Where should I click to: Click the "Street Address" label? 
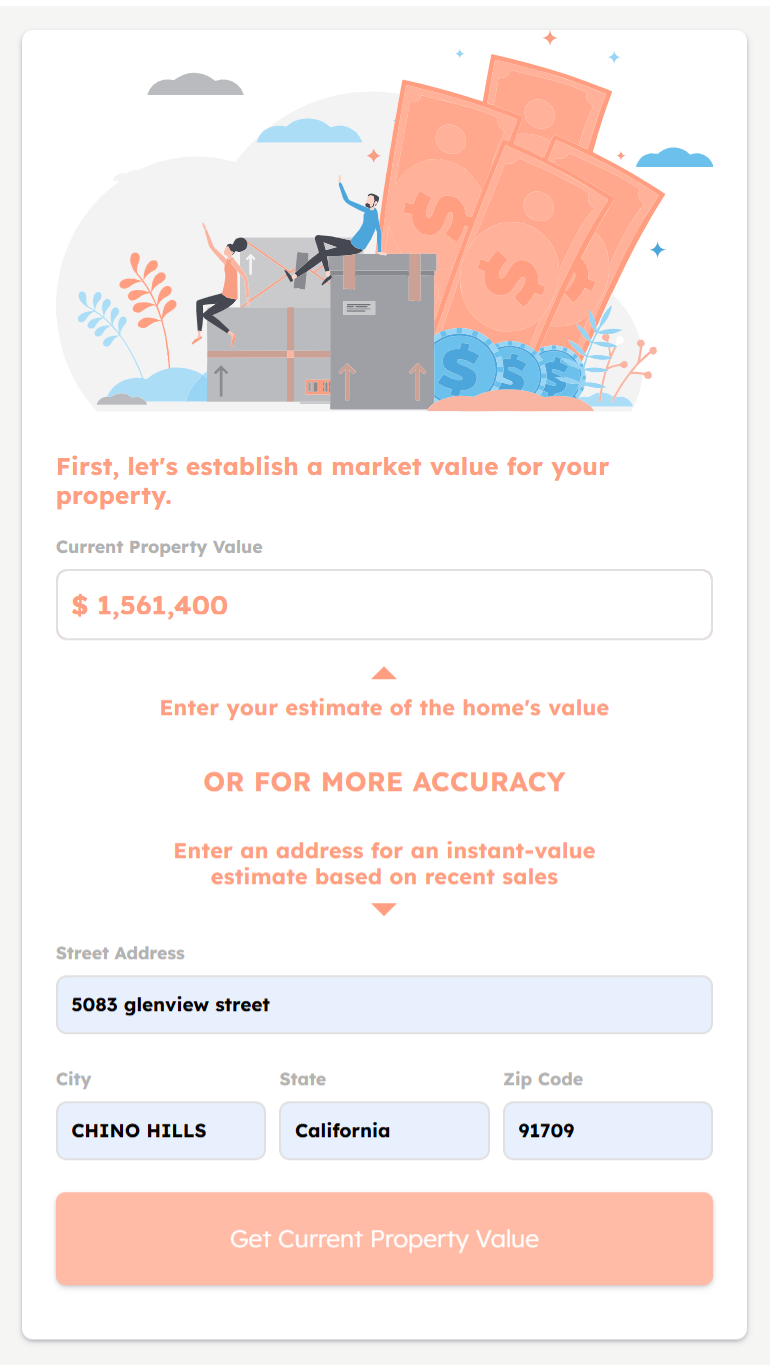(120, 953)
